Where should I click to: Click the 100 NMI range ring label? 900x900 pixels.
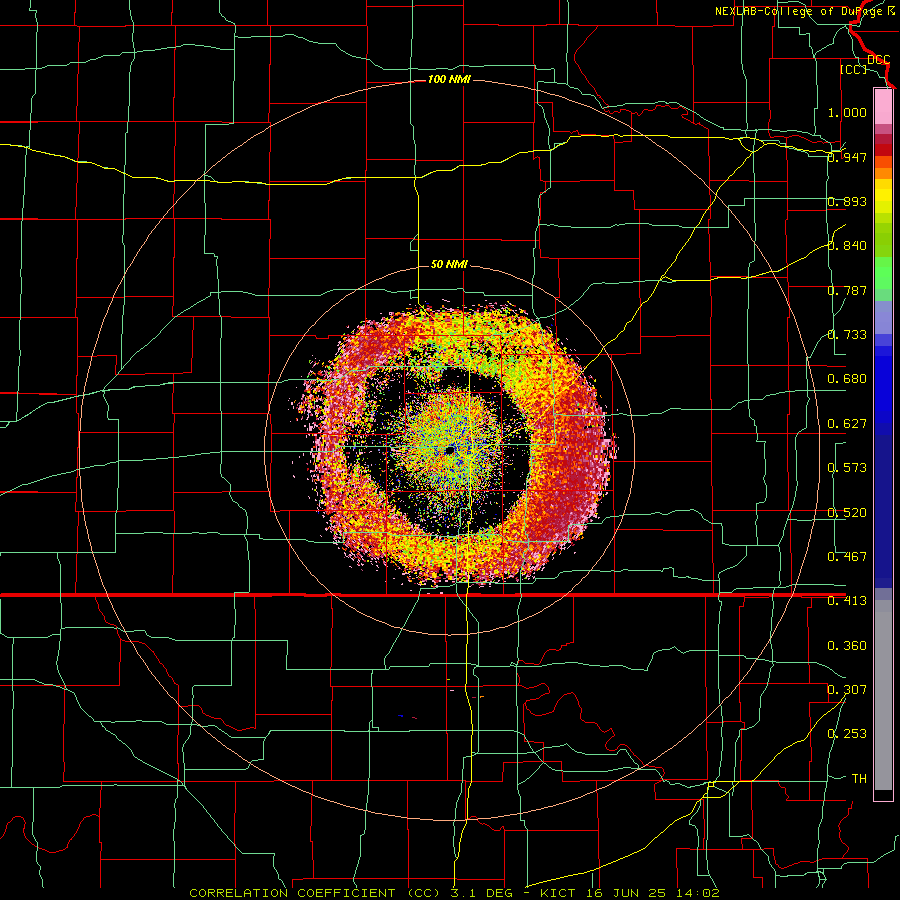(x=449, y=79)
